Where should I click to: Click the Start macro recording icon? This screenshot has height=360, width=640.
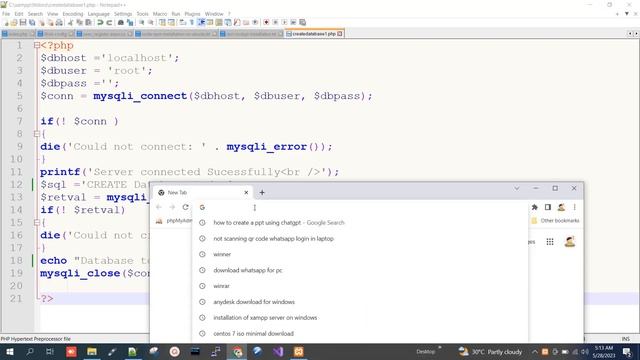pos(266,22)
